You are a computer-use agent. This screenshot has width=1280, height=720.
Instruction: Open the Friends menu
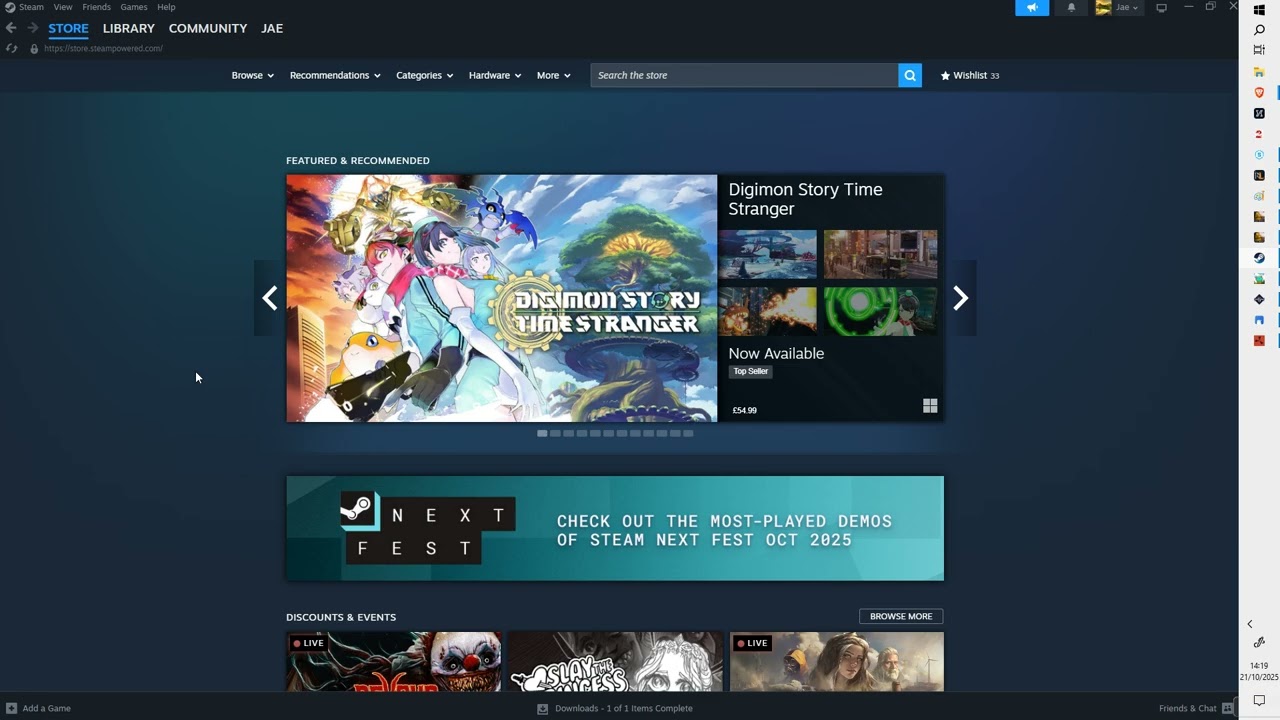coord(96,7)
